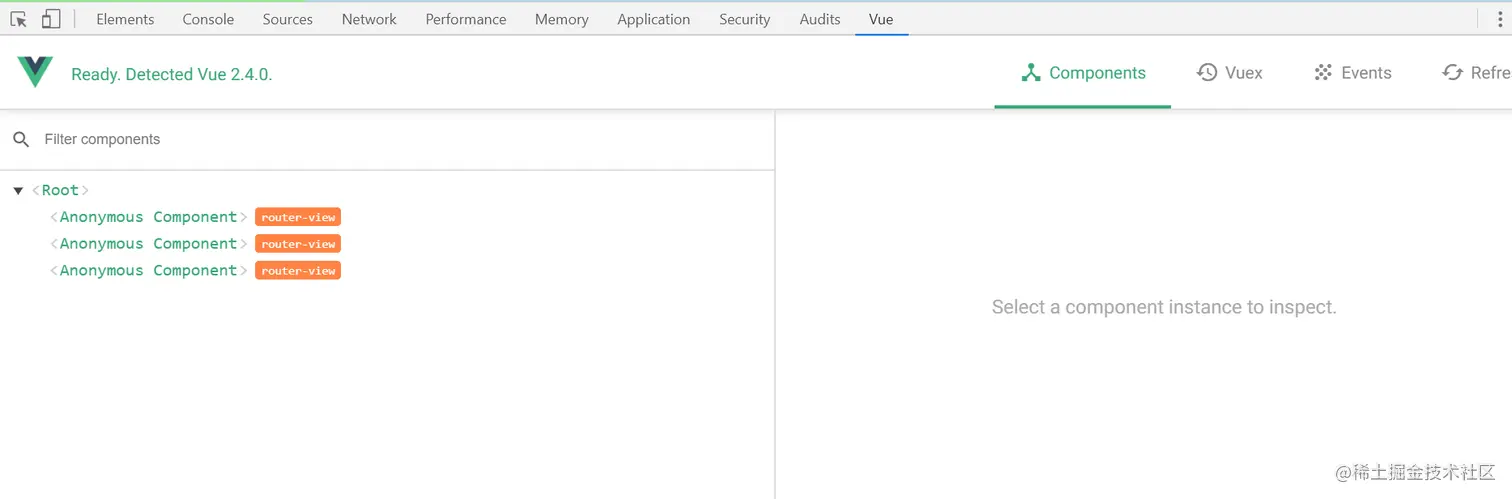Open the Application tab
Screen dimensions: 1512x499
pyautogui.click(x=653, y=19)
